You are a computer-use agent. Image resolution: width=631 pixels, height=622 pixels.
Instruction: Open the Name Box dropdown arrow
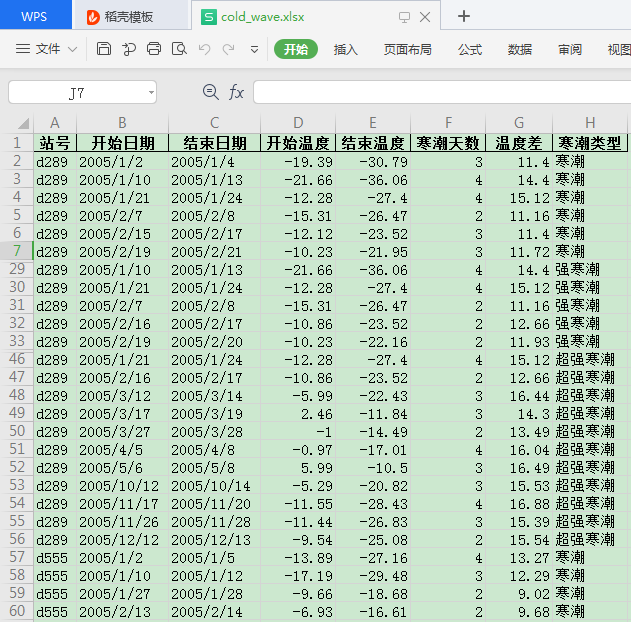[151, 93]
